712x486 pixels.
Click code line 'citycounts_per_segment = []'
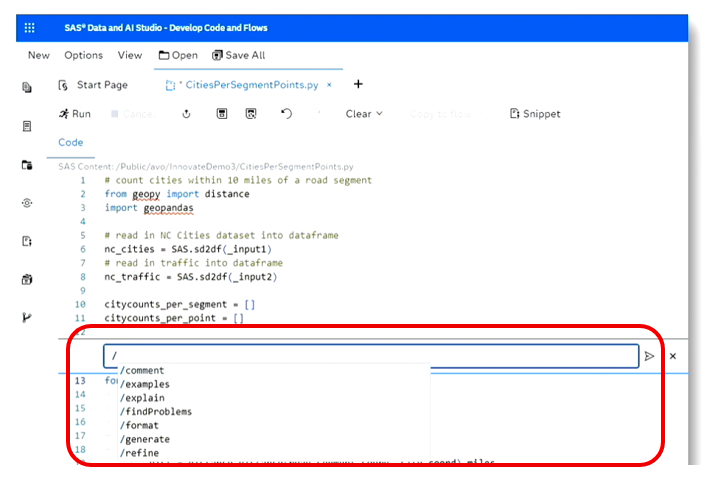(180, 304)
